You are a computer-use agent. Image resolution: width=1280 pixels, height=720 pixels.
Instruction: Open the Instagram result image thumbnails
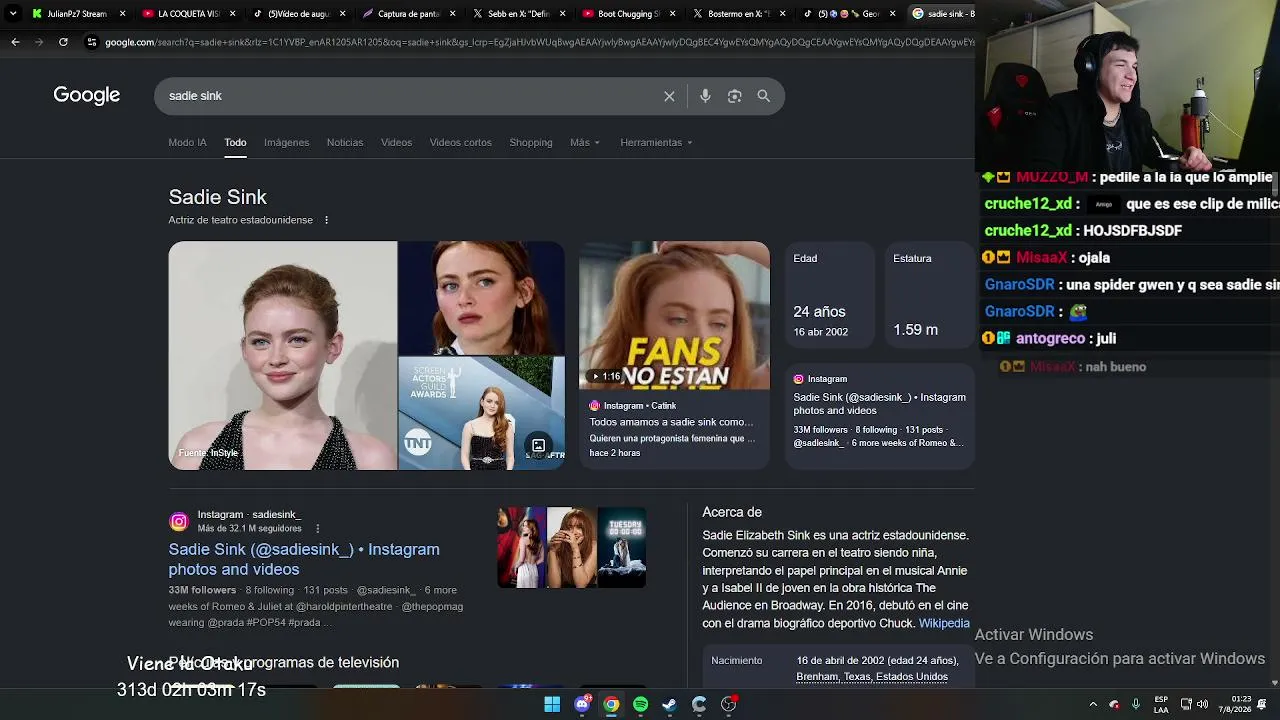click(572, 547)
